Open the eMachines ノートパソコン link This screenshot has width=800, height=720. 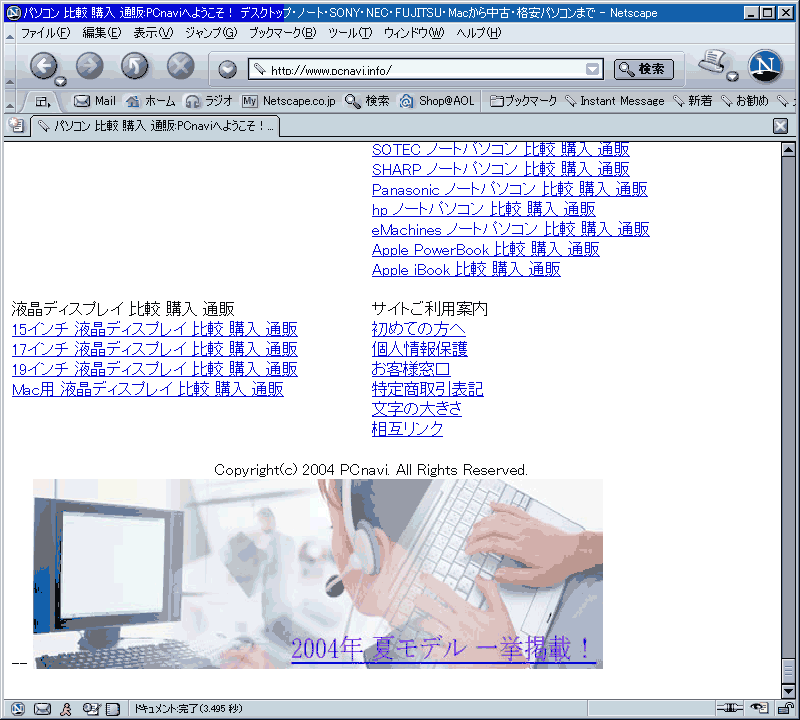click(511, 229)
